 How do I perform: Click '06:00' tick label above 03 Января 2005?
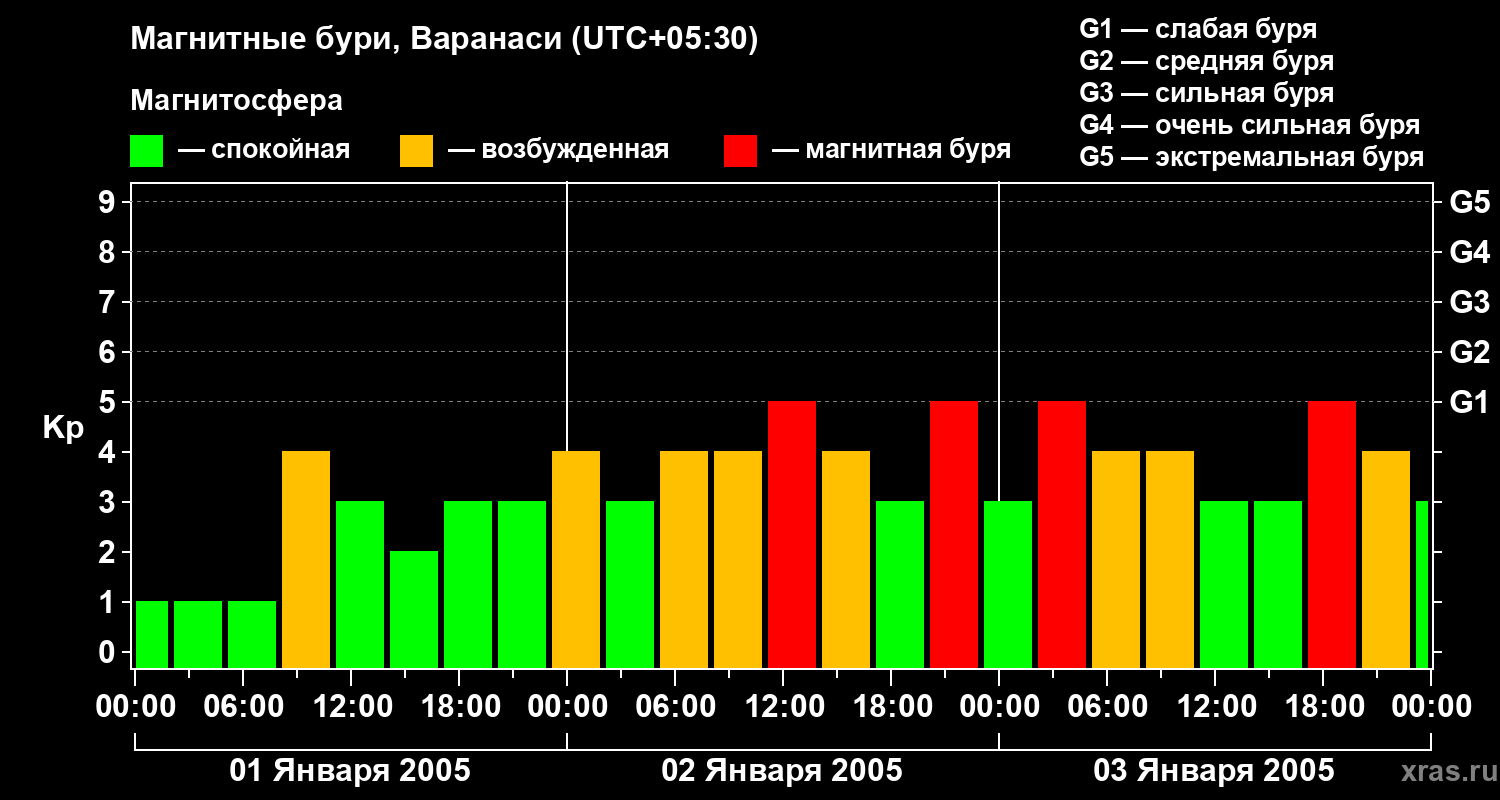1107,707
